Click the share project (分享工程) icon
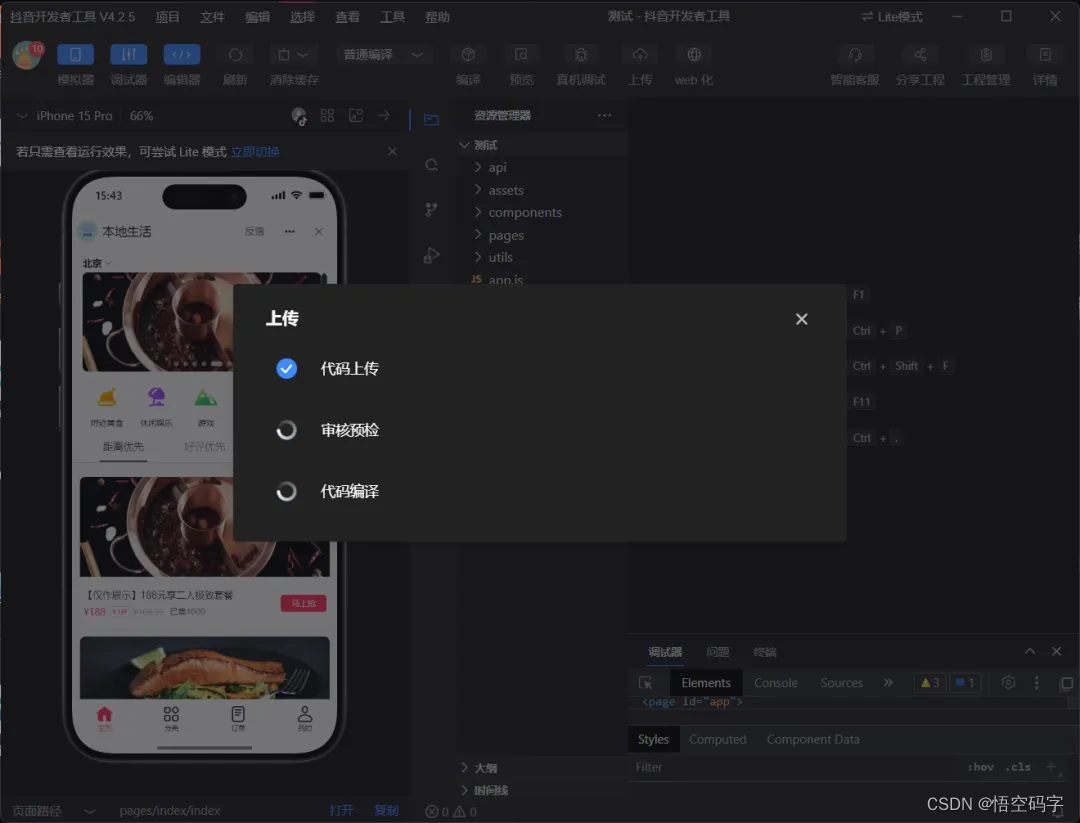 (920, 54)
